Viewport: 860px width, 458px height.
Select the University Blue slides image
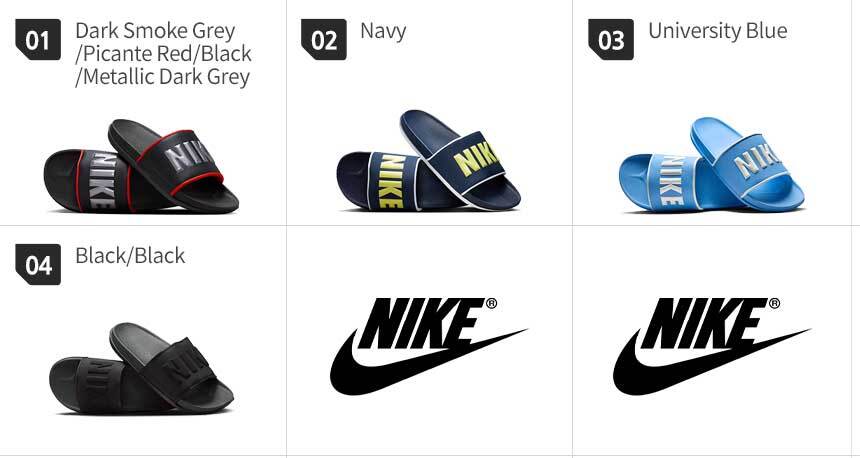pyautogui.click(x=711, y=164)
